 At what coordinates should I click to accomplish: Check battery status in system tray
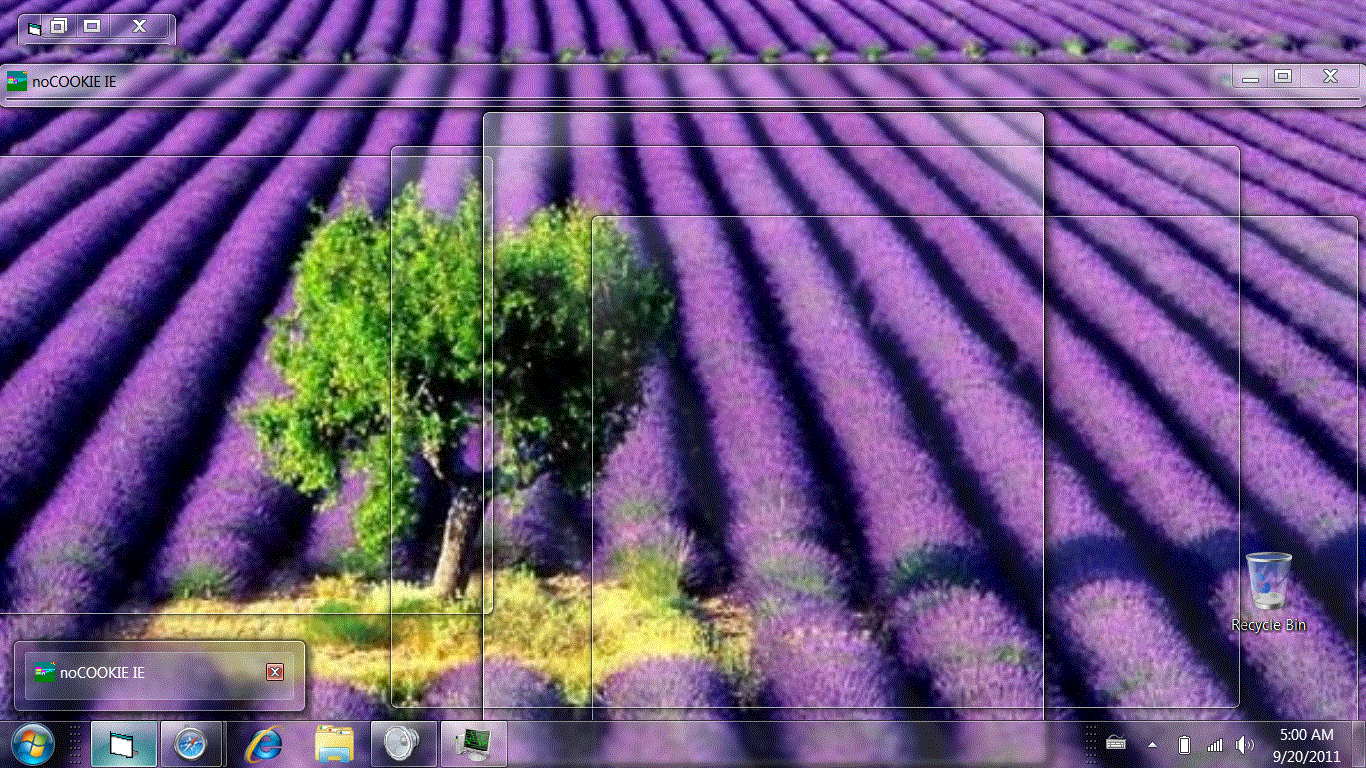tap(1185, 744)
